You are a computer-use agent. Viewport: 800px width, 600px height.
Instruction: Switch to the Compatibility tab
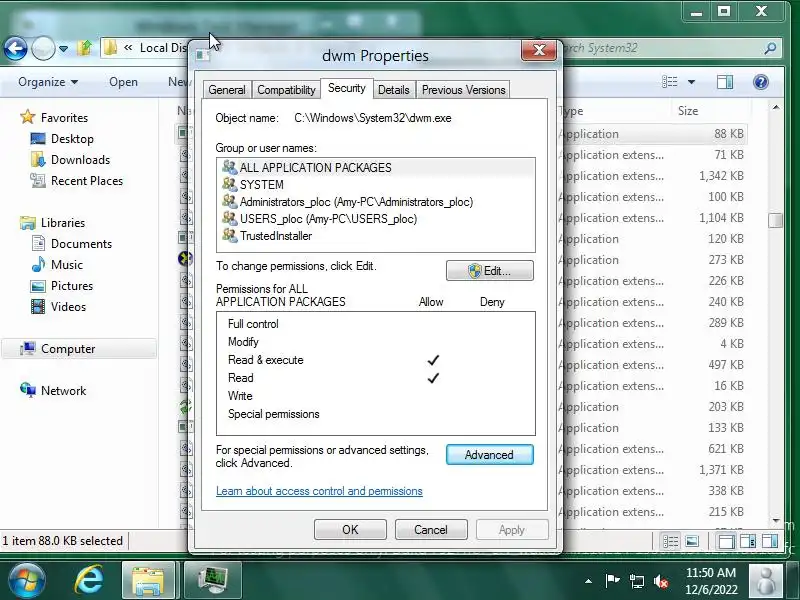click(x=286, y=90)
